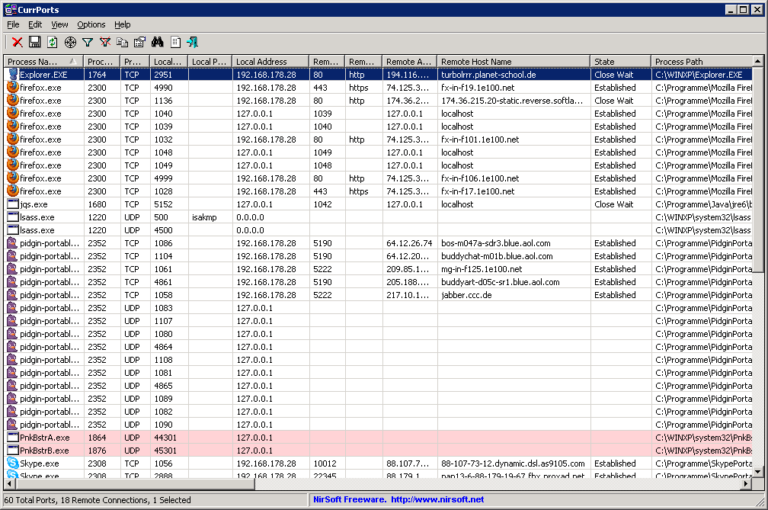
Task: Click the floppy disk save toolbar icon
Action: coord(35,42)
